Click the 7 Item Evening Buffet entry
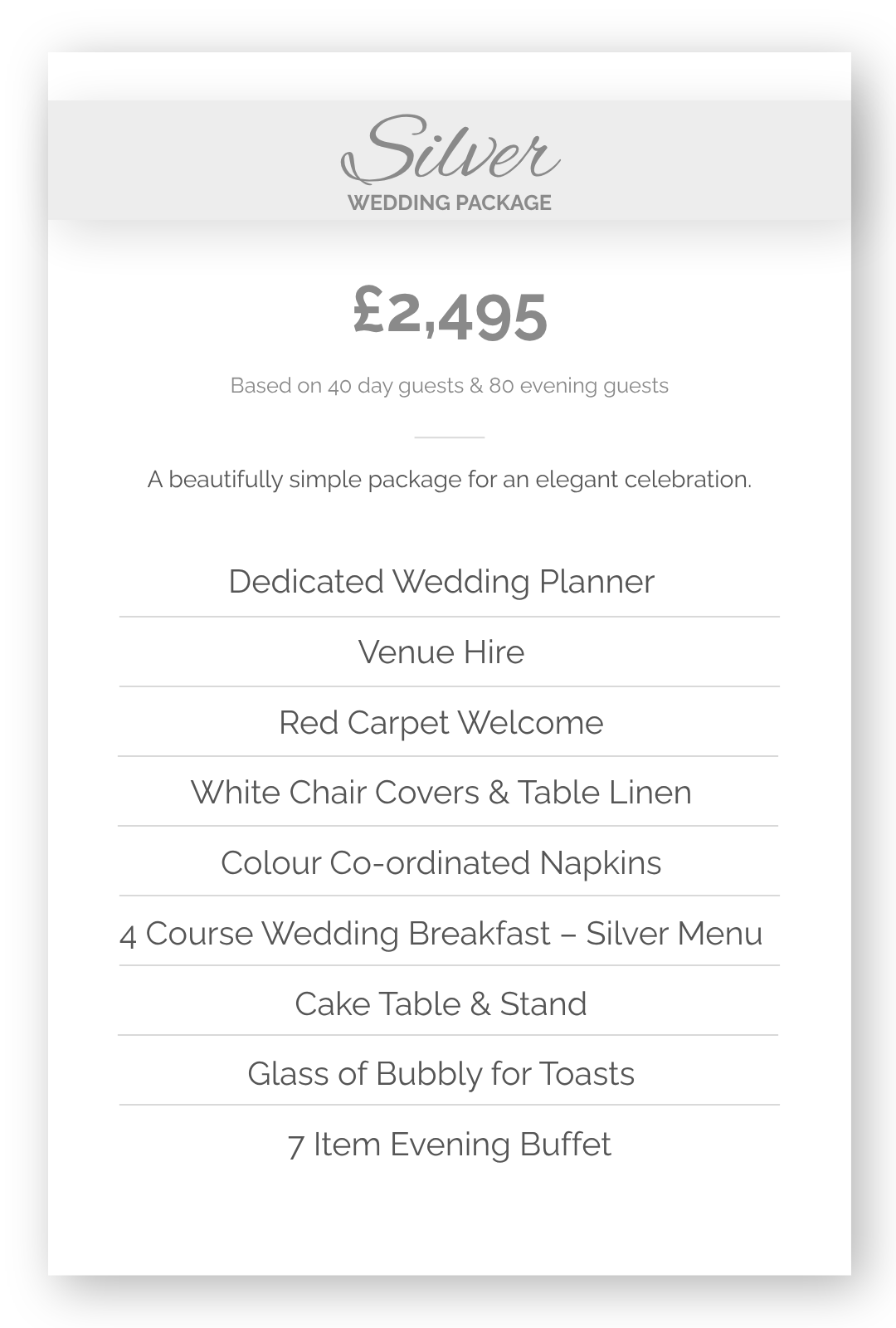Image resolution: width=896 pixels, height=1328 pixels. click(449, 1145)
